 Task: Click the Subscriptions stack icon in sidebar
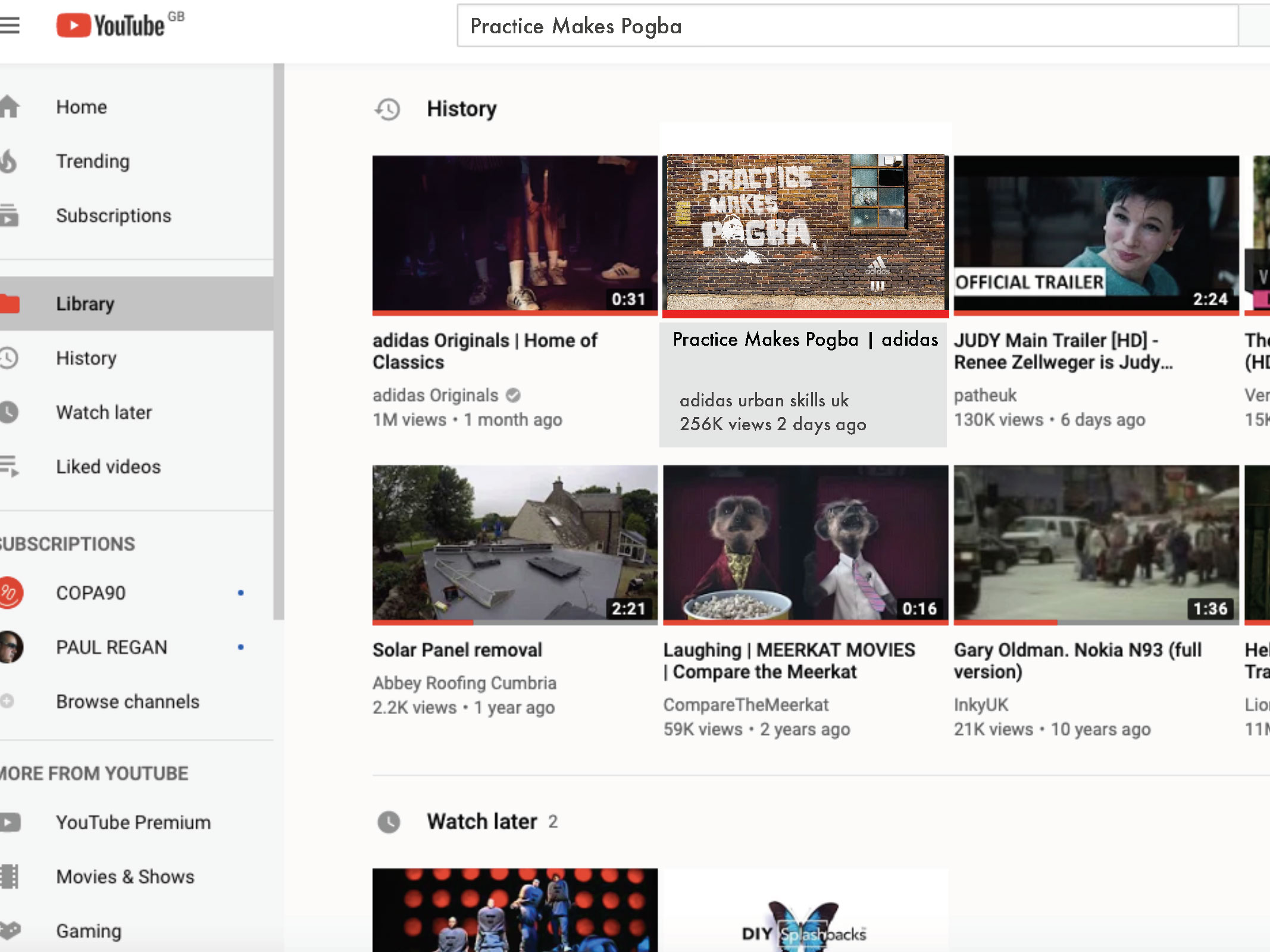coord(9,215)
